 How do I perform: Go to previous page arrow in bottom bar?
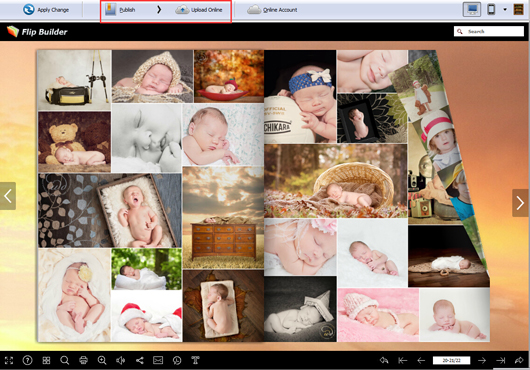point(421,361)
